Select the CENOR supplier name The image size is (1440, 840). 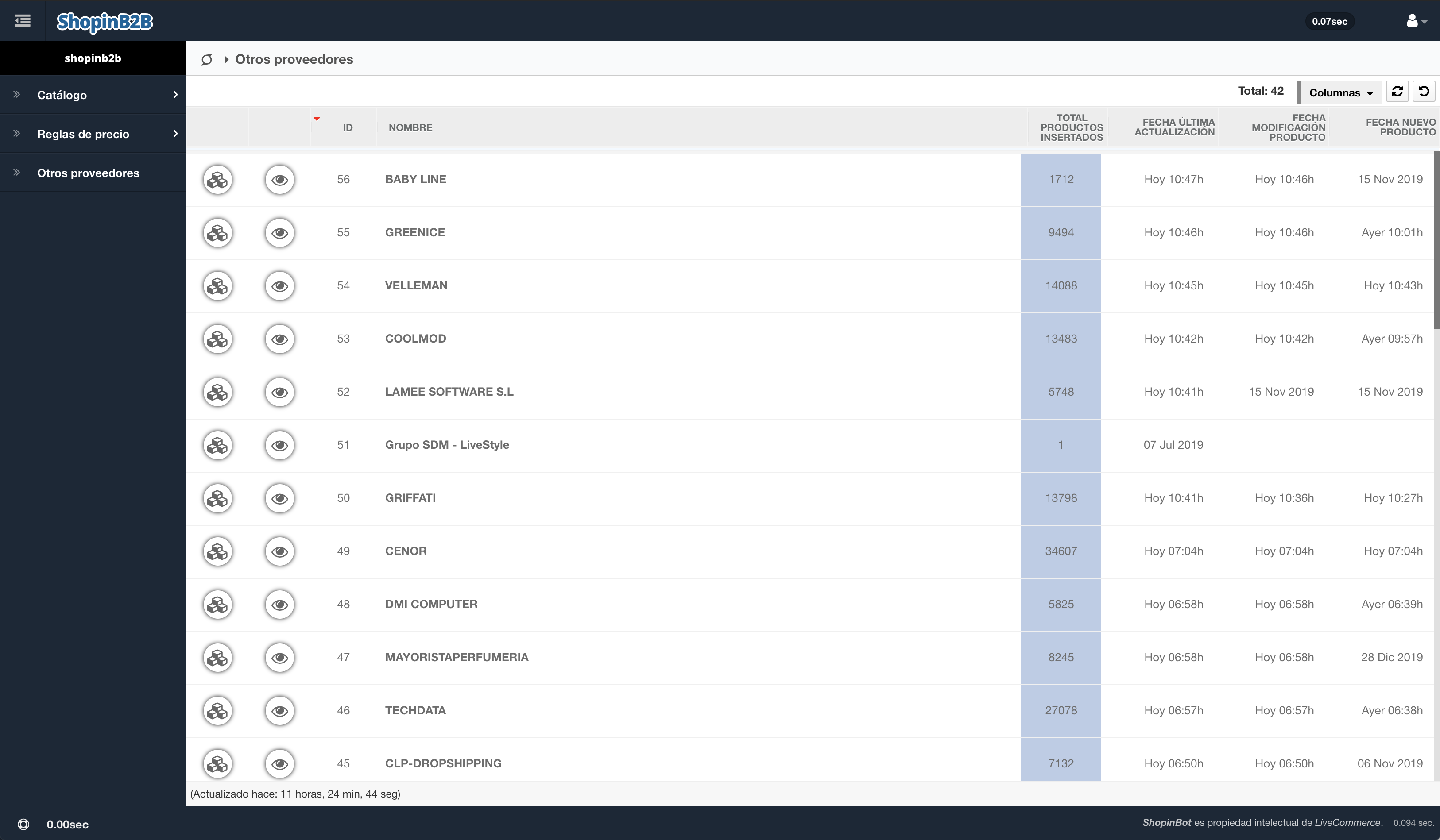click(406, 551)
